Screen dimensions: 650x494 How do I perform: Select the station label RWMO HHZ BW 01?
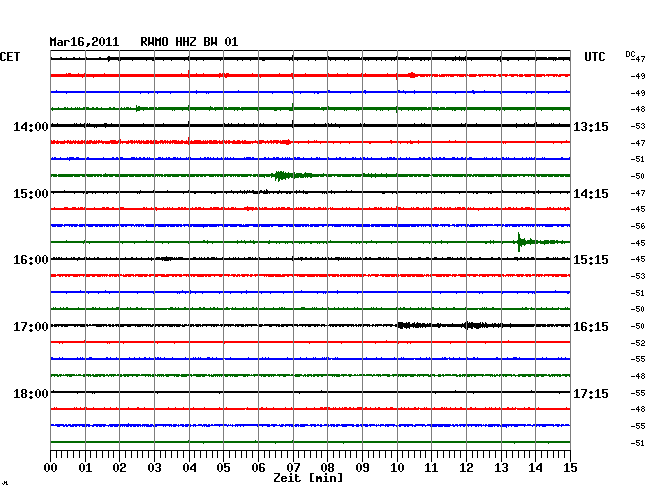[x=189, y=42]
